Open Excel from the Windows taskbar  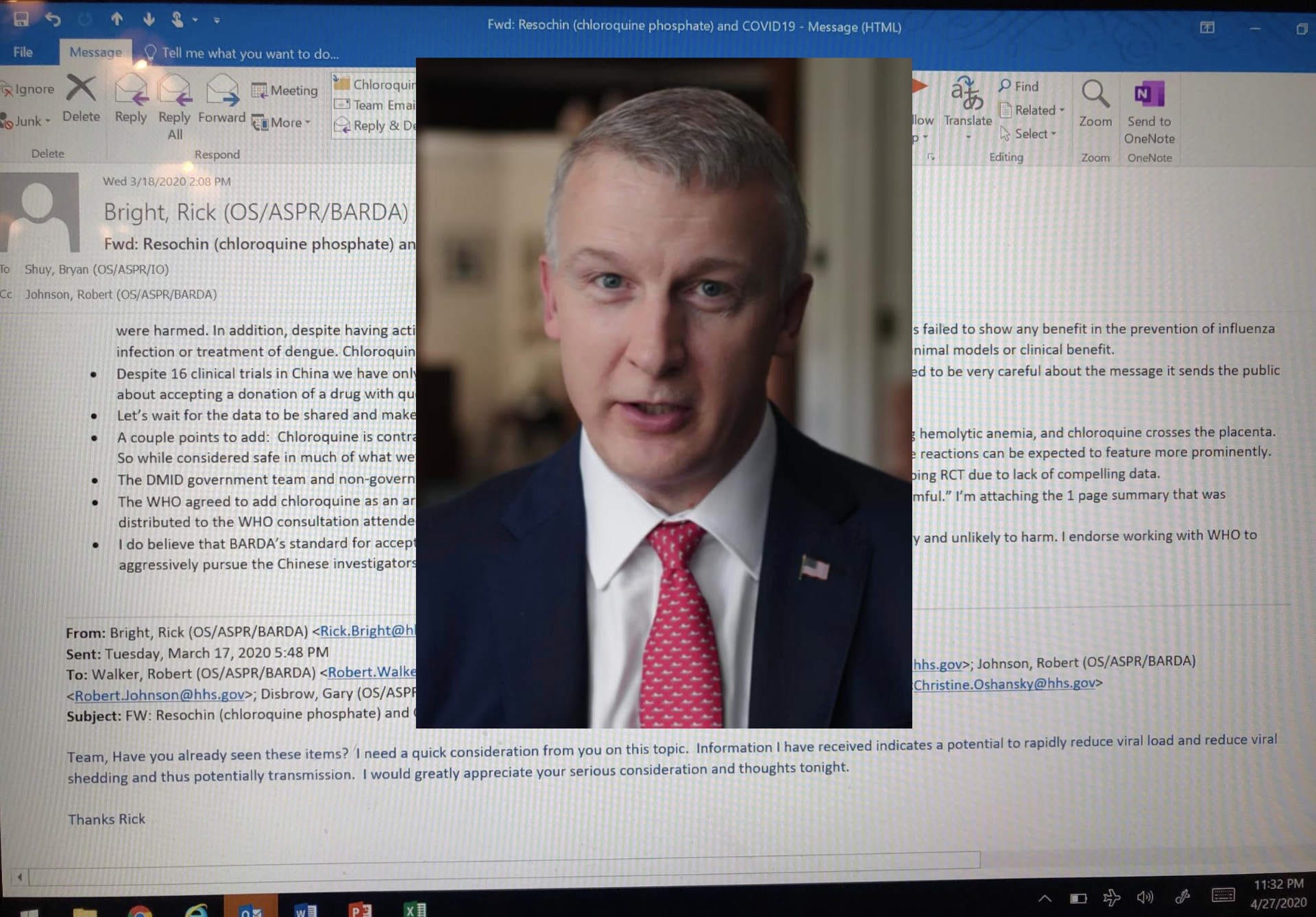coord(415,909)
